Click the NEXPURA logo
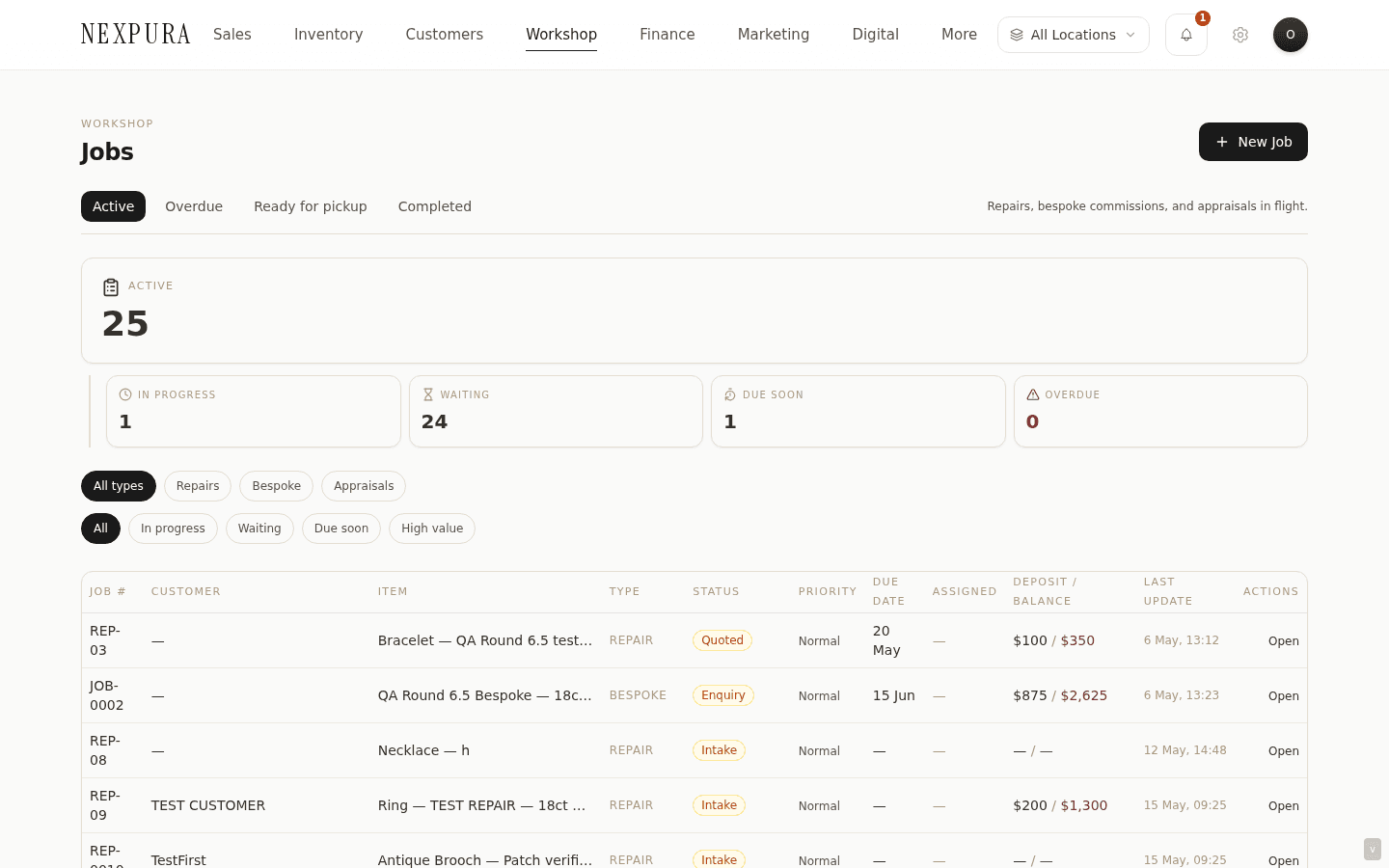This screenshot has width=1389, height=868. point(136,35)
